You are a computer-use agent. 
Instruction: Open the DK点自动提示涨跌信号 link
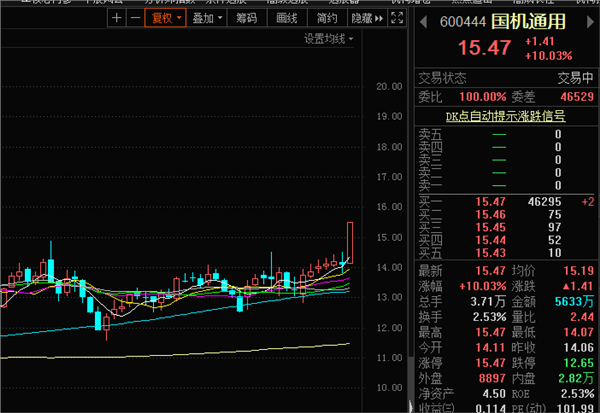click(507, 116)
